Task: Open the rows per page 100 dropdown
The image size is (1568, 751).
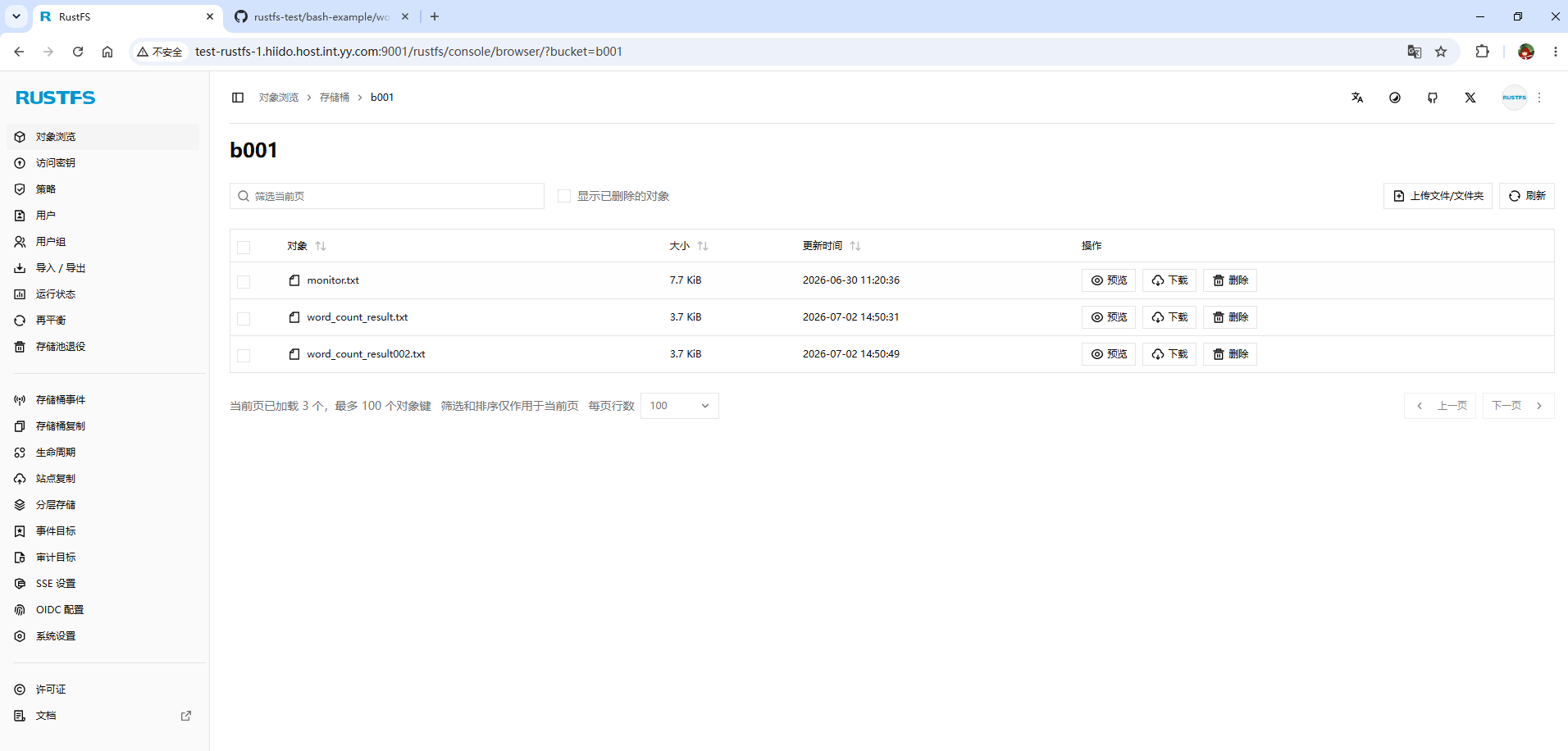Action: click(x=680, y=406)
